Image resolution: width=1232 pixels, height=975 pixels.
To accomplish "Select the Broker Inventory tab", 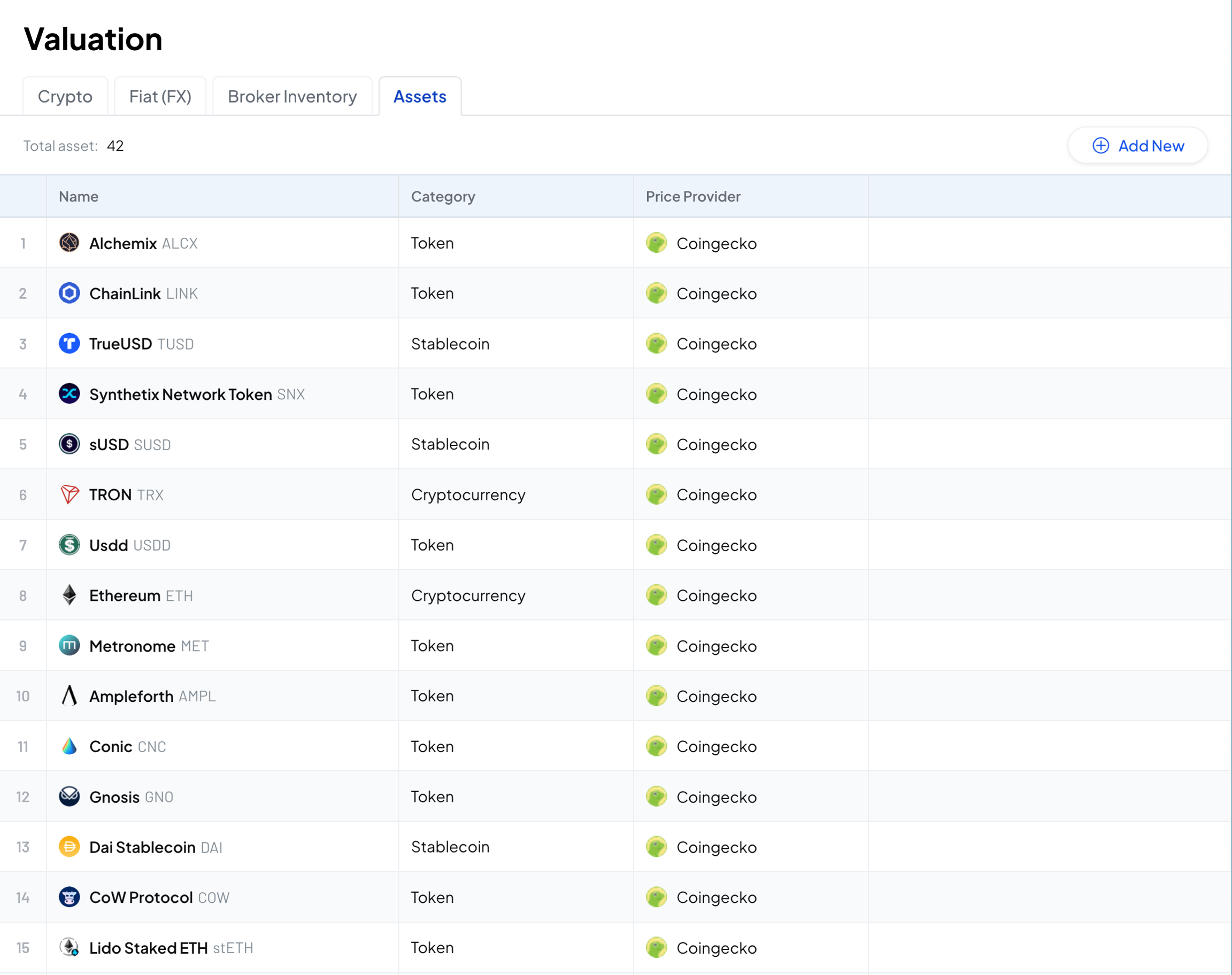I will [292, 96].
